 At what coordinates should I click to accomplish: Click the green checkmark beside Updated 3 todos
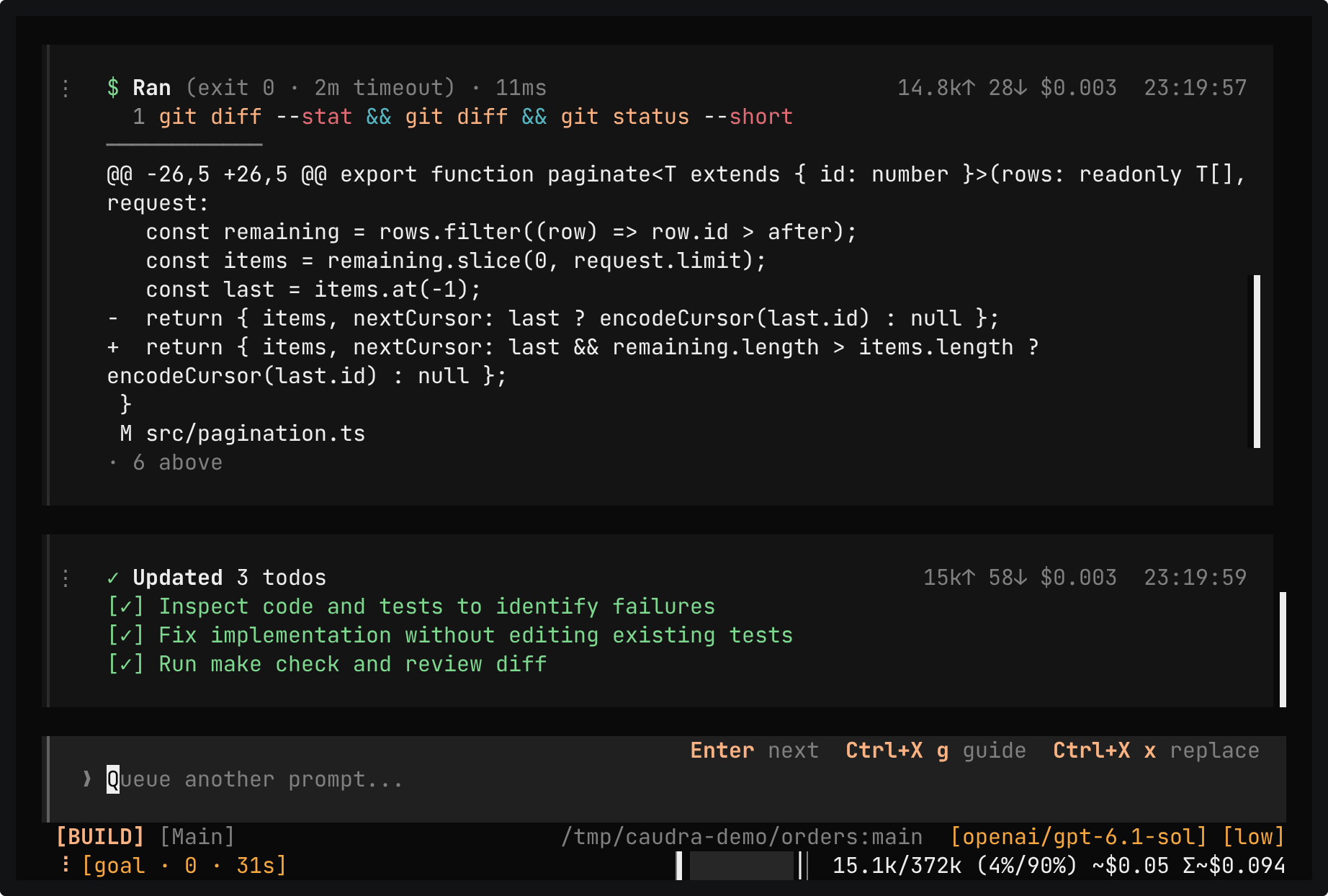(x=113, y=578)
